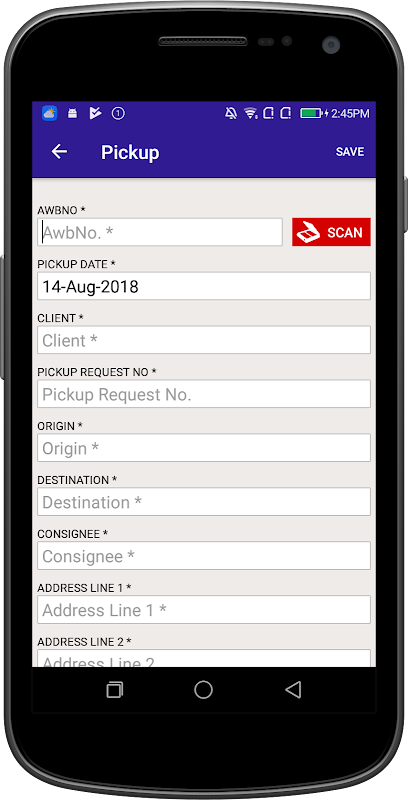Save the pickup form
Screen dimensions: 408x800
point(350,152)
